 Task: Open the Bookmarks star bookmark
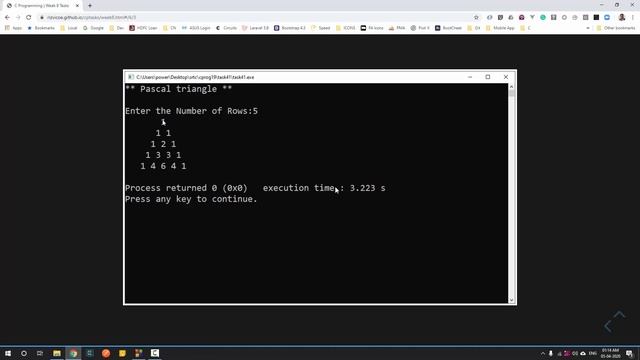coord(41,28)
